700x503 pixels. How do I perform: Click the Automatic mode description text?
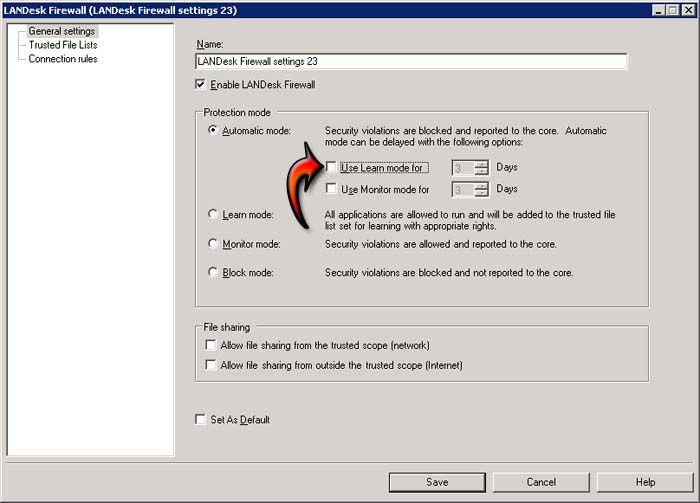tap(466, 136)
